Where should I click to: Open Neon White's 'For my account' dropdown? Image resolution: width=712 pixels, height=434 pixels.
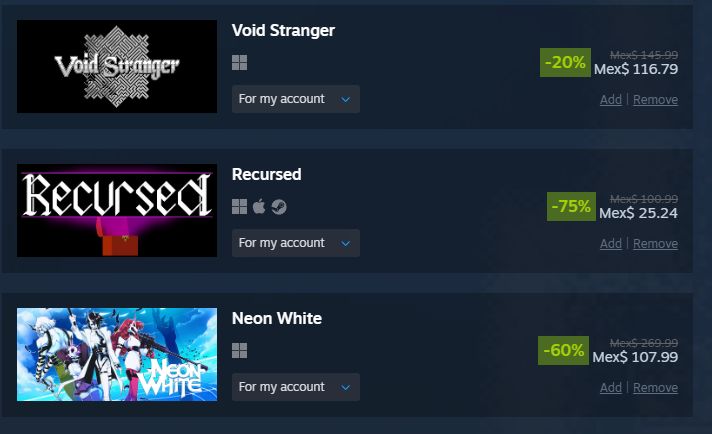click(x=296, y=387)
